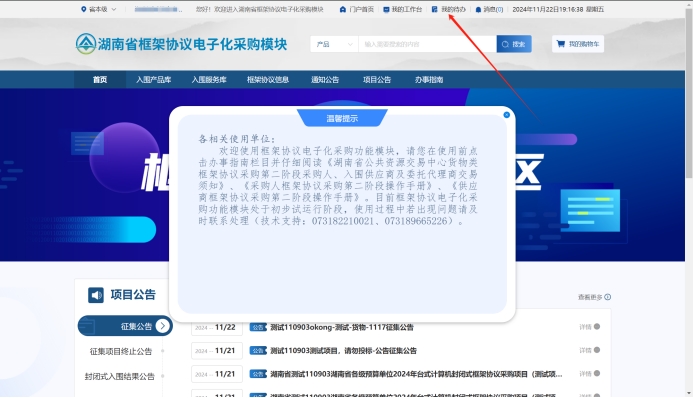Open the 2024年台式计算机封闭式框架协议采购项目 announcement
Viewport: 693px width, 398px height.
pos(416,374)
